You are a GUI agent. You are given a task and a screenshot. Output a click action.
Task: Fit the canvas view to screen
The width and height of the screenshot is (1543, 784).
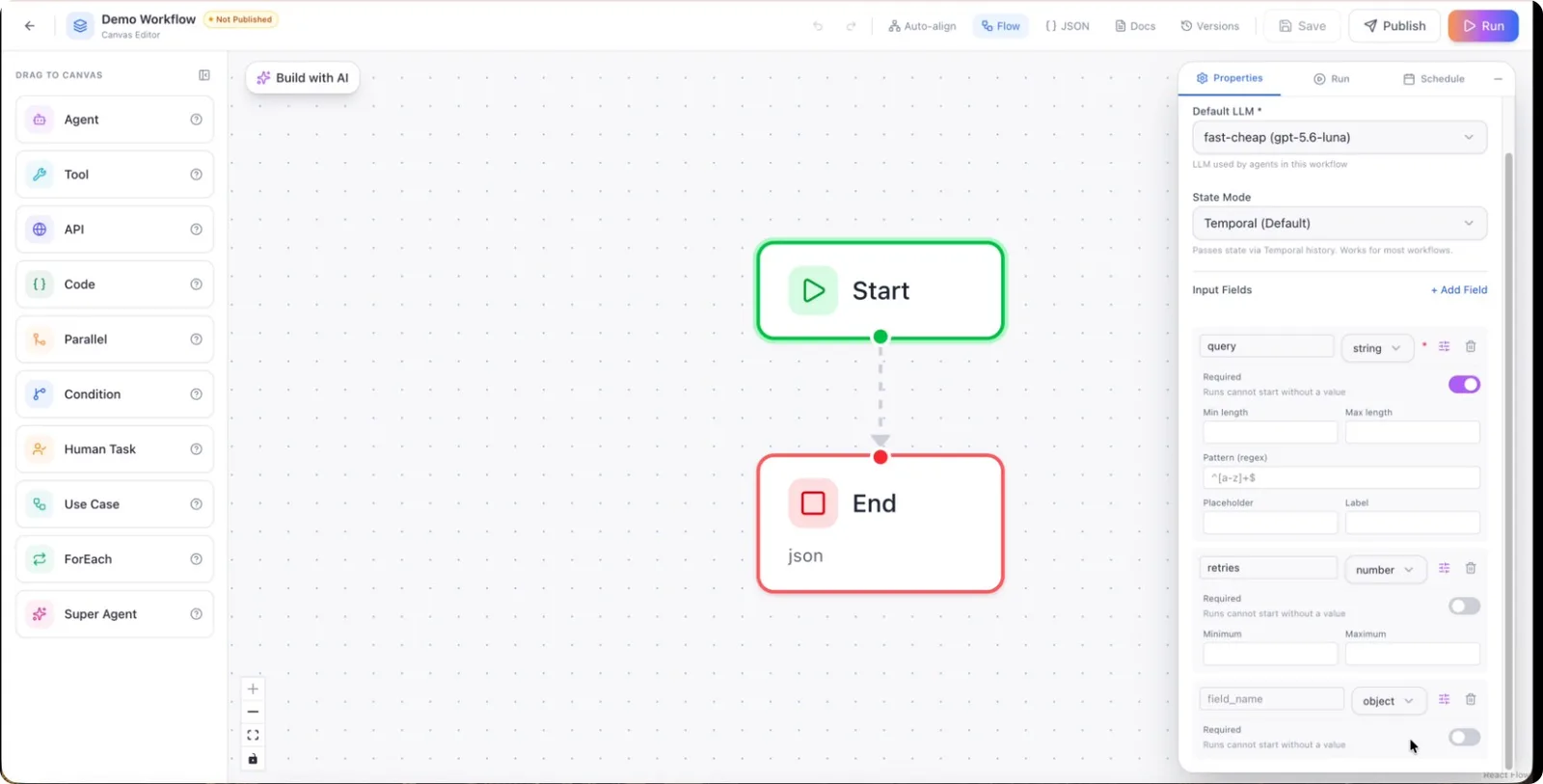[253, 735]
